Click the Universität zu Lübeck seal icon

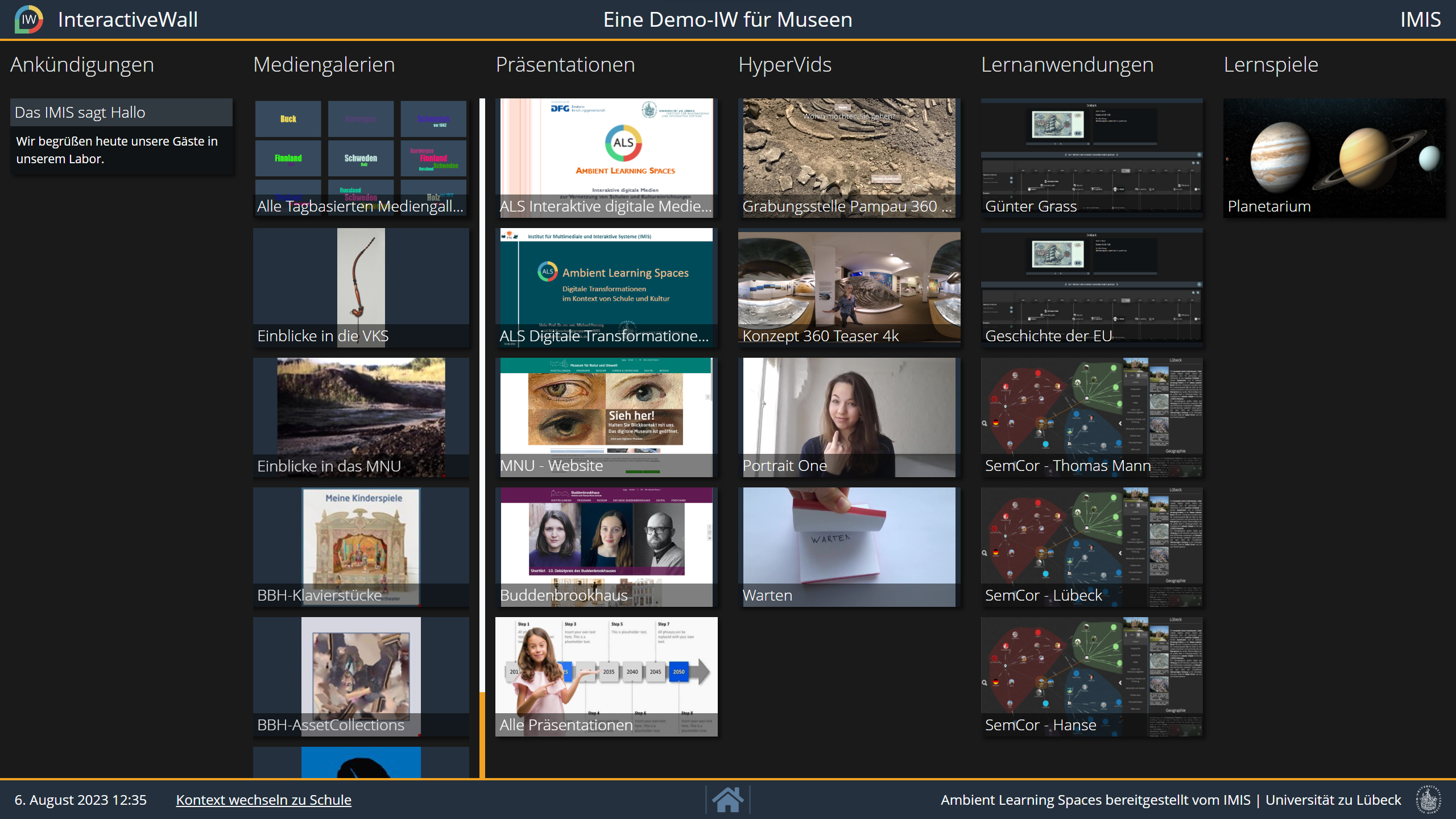pos(1429,800)
